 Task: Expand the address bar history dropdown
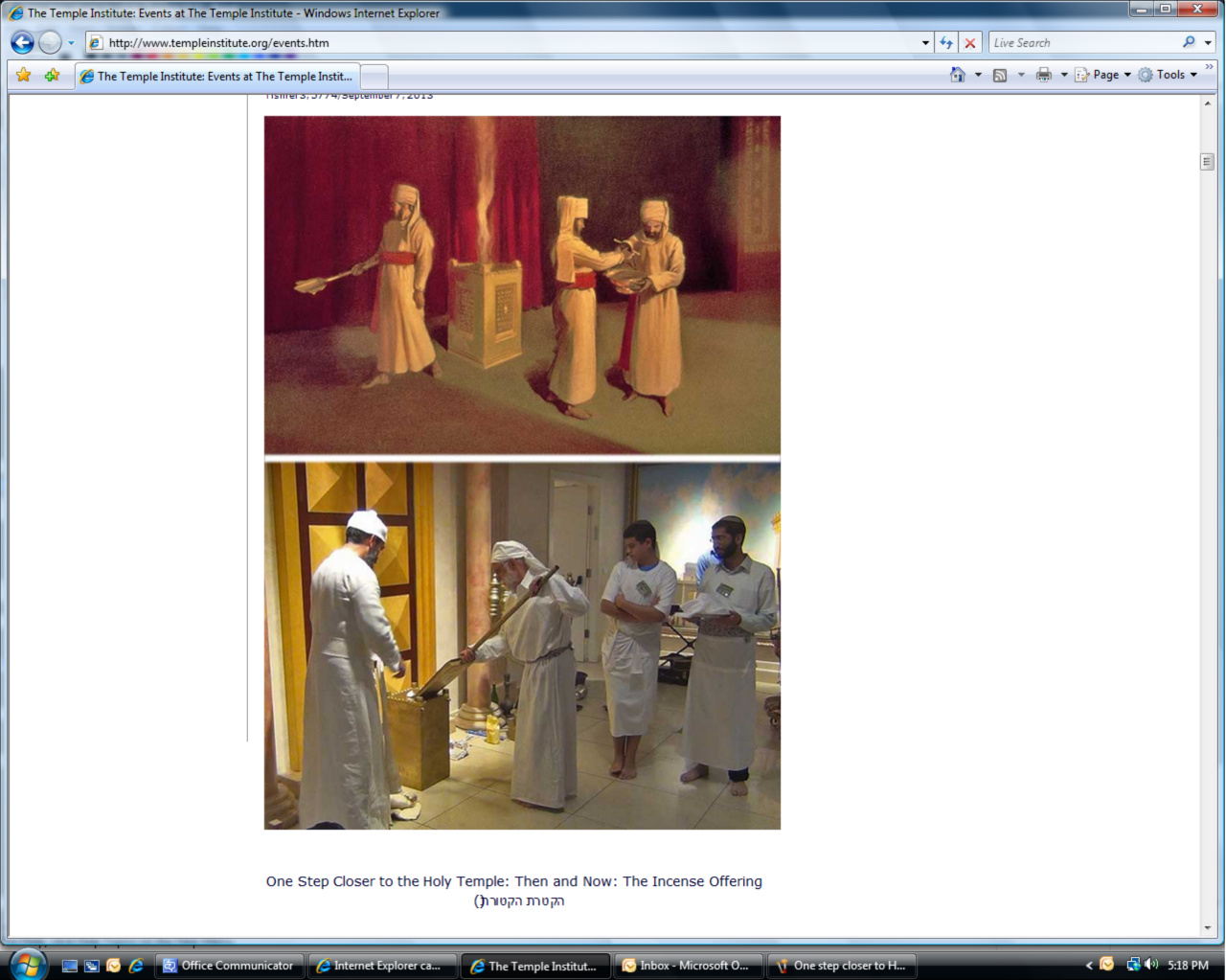coord(925,43)
